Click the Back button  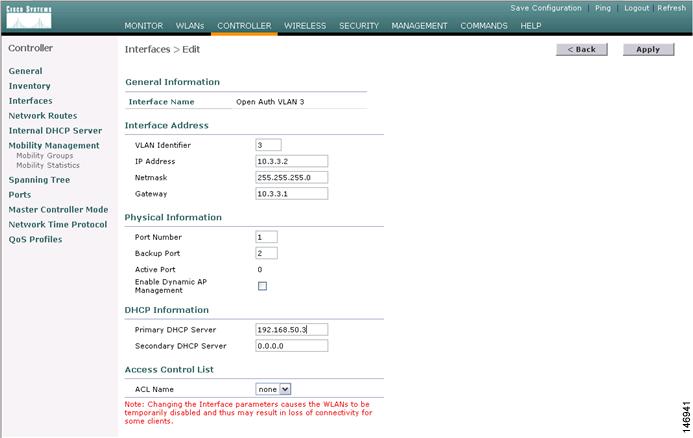click(582, 50)
